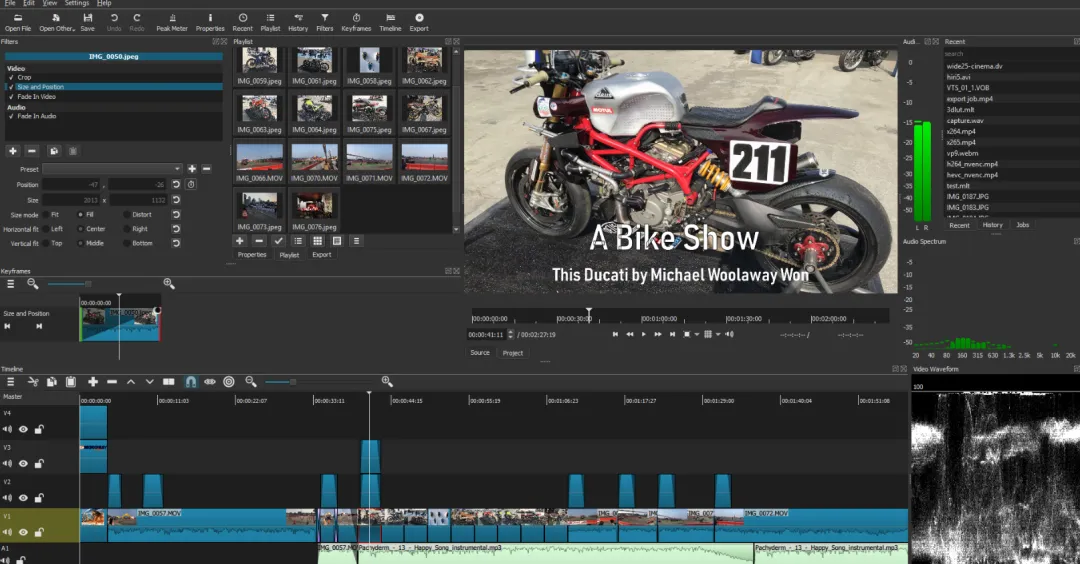Open the Settings menu
The height and width of the screenshot is (564, 1080).
(77, 4)
